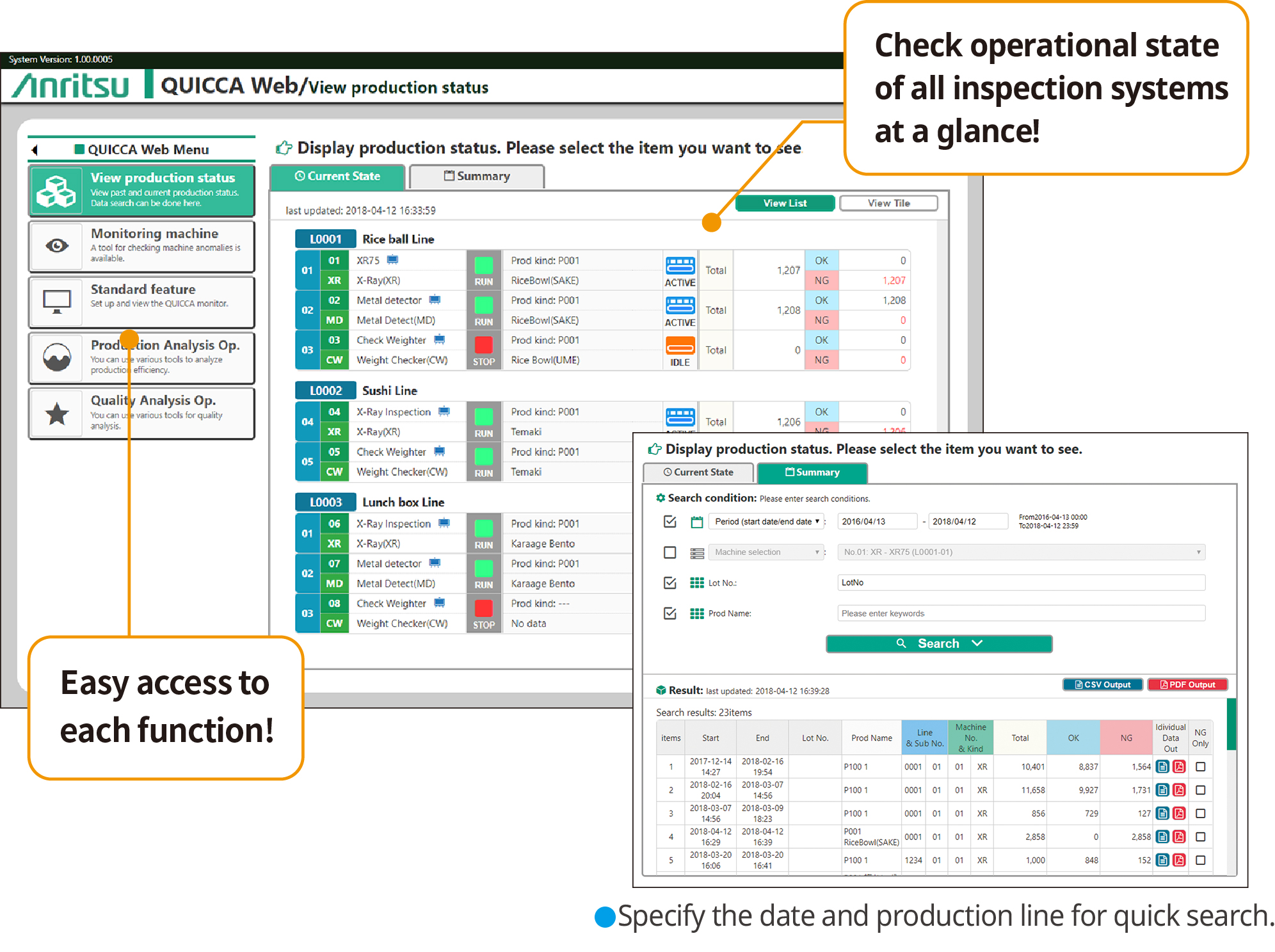
Task: Enable the Machine selection checkbox
Action: [670, 552]
